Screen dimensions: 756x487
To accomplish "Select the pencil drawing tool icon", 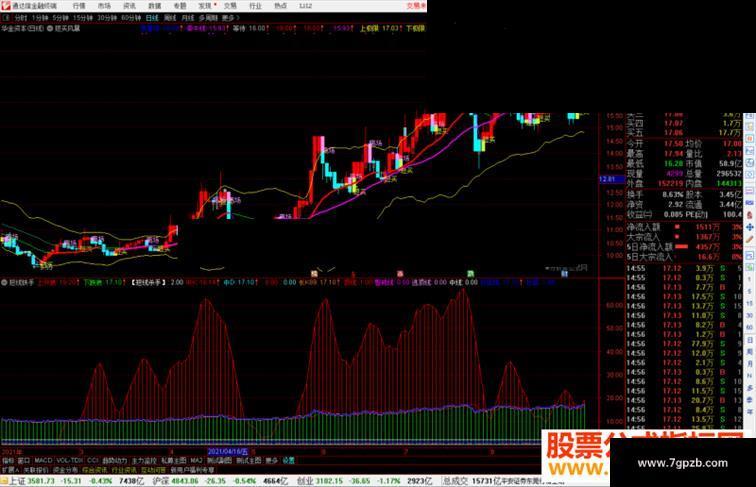I will click(750, 239).
